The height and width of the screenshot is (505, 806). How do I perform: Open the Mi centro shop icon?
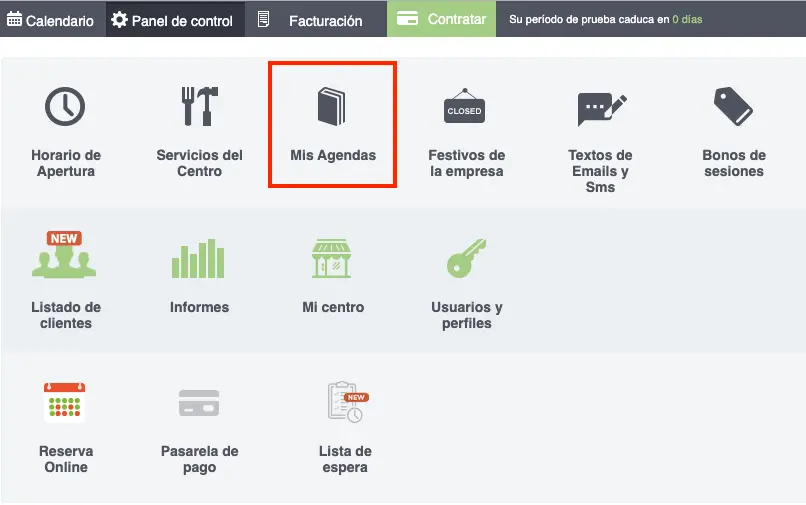coord(332,258)
